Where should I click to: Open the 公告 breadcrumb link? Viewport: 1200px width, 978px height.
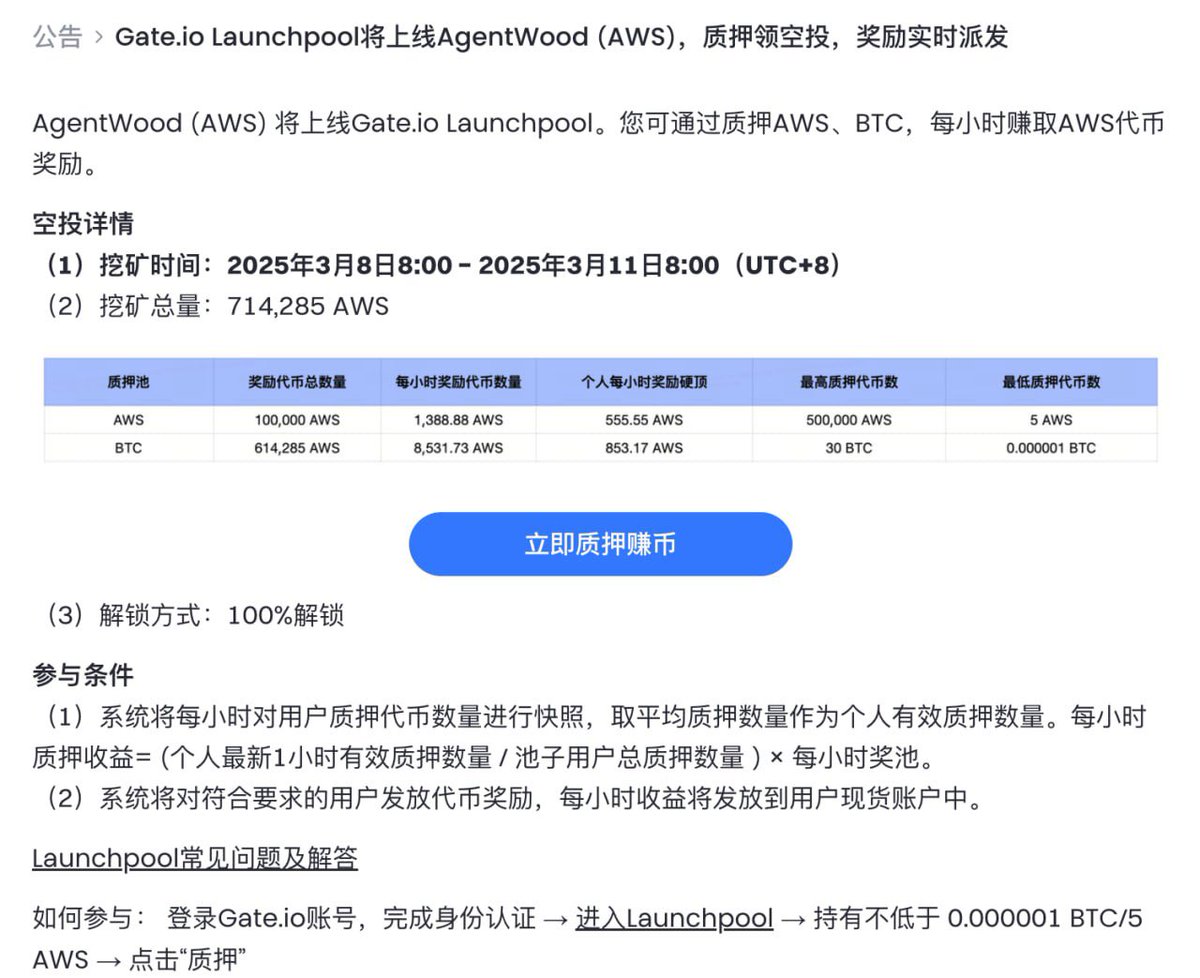57,38
